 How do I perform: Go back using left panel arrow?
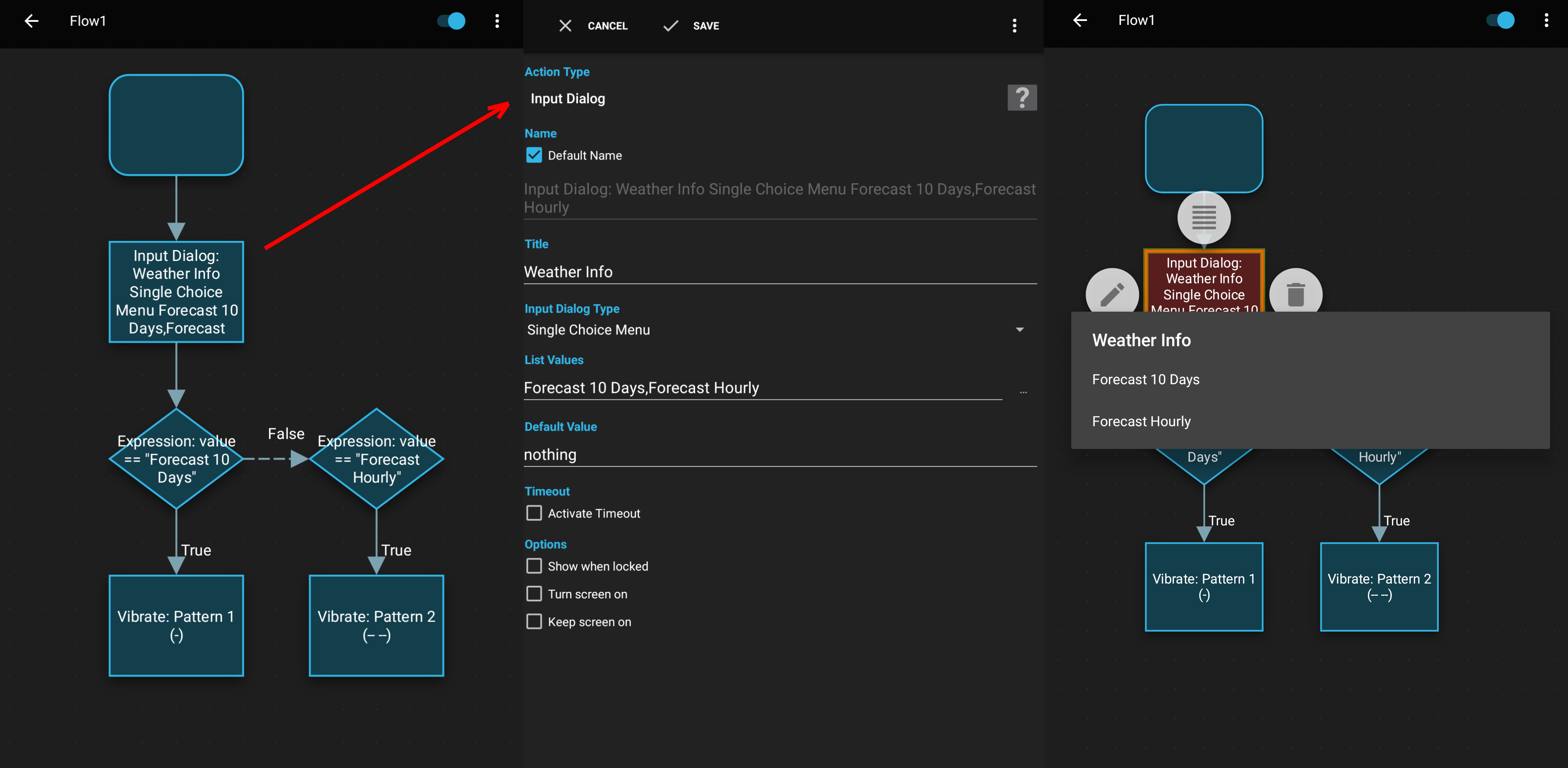coord(31,21)
